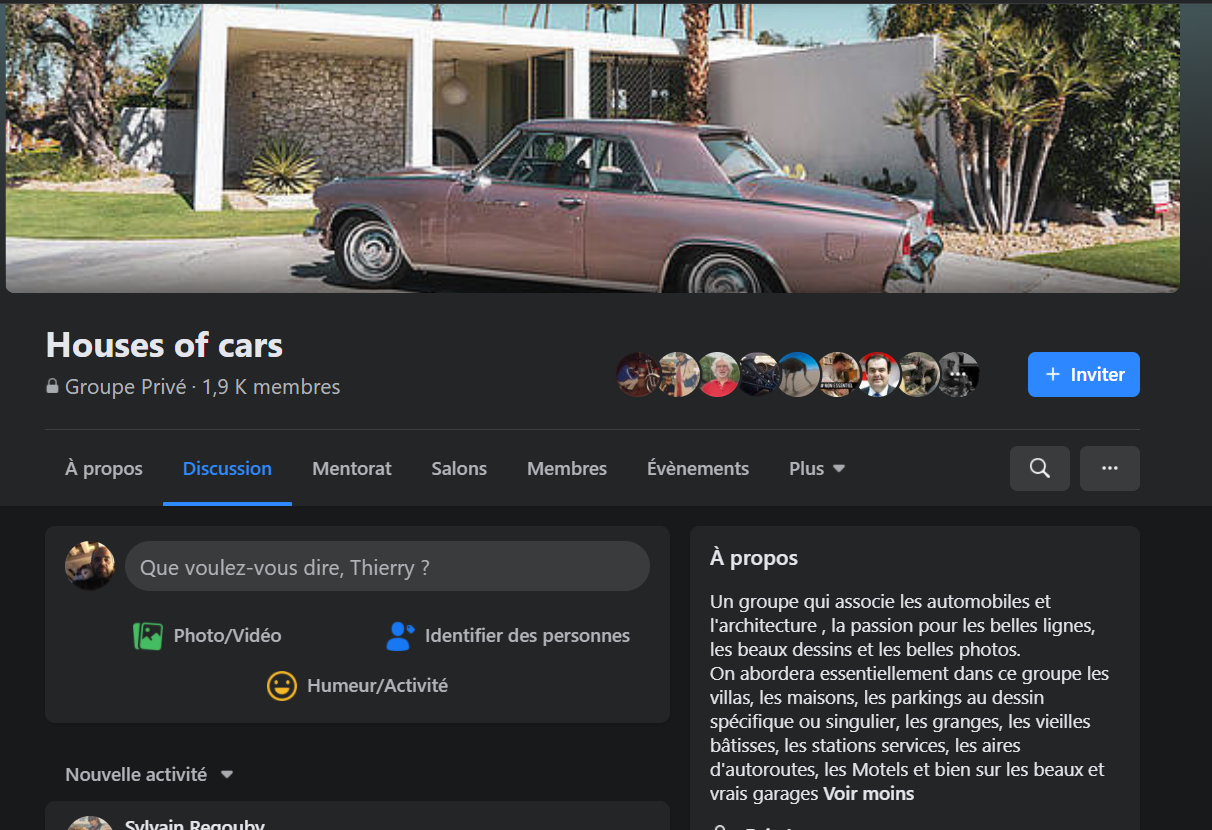Click the last member avatar with dots overlay
The height and width of the screenshot is (830, 1212).
pos(959,375)
